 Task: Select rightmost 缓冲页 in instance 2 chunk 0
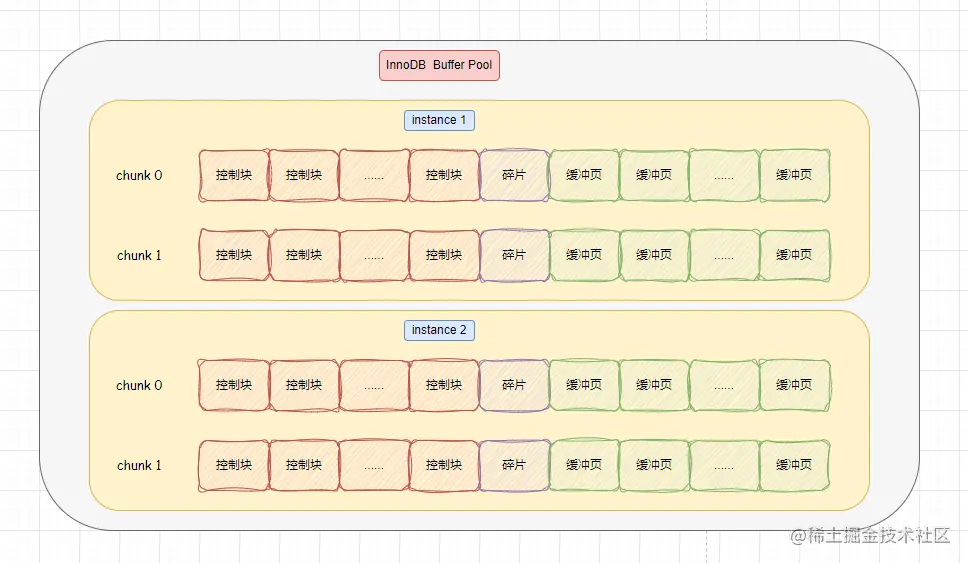(x=795, y=385)
